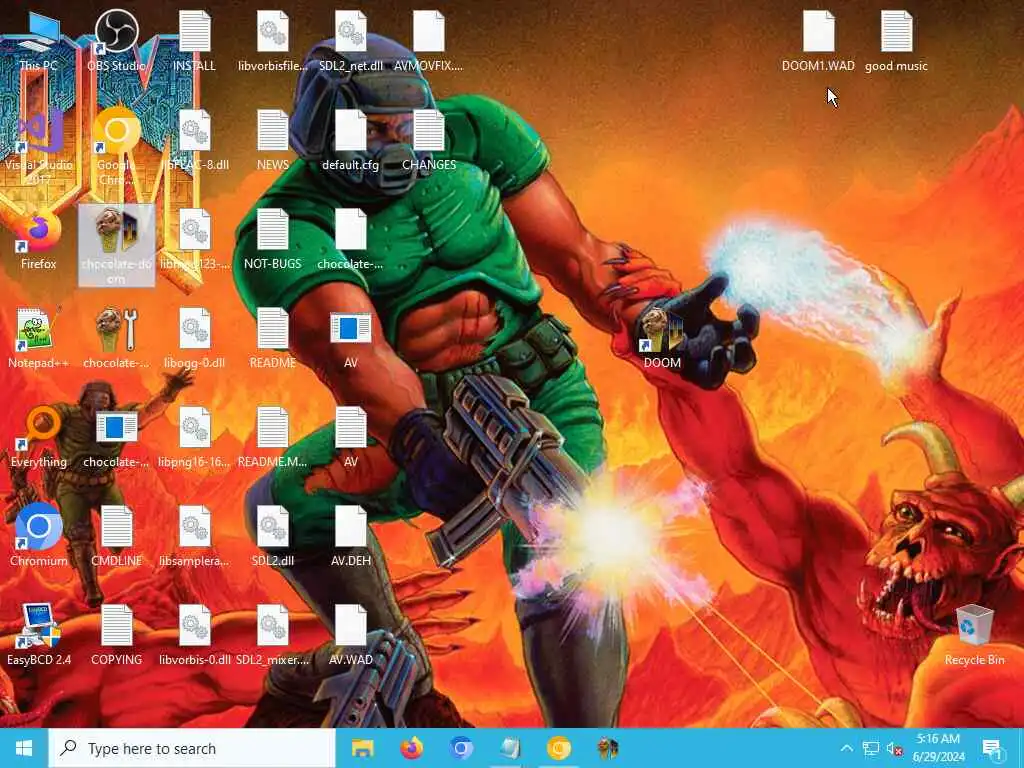
Task: Select the AV text document icon
Action: pyautogui.click(x=351, y=437)
